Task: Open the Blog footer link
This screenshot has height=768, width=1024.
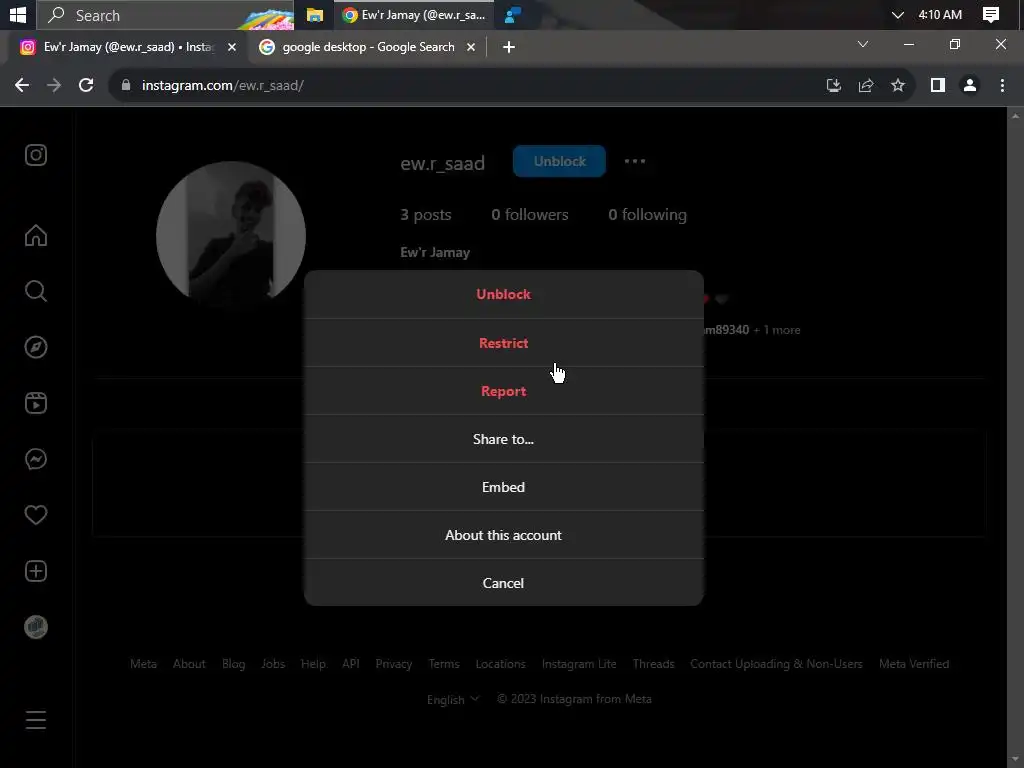Action: [233, 664]
